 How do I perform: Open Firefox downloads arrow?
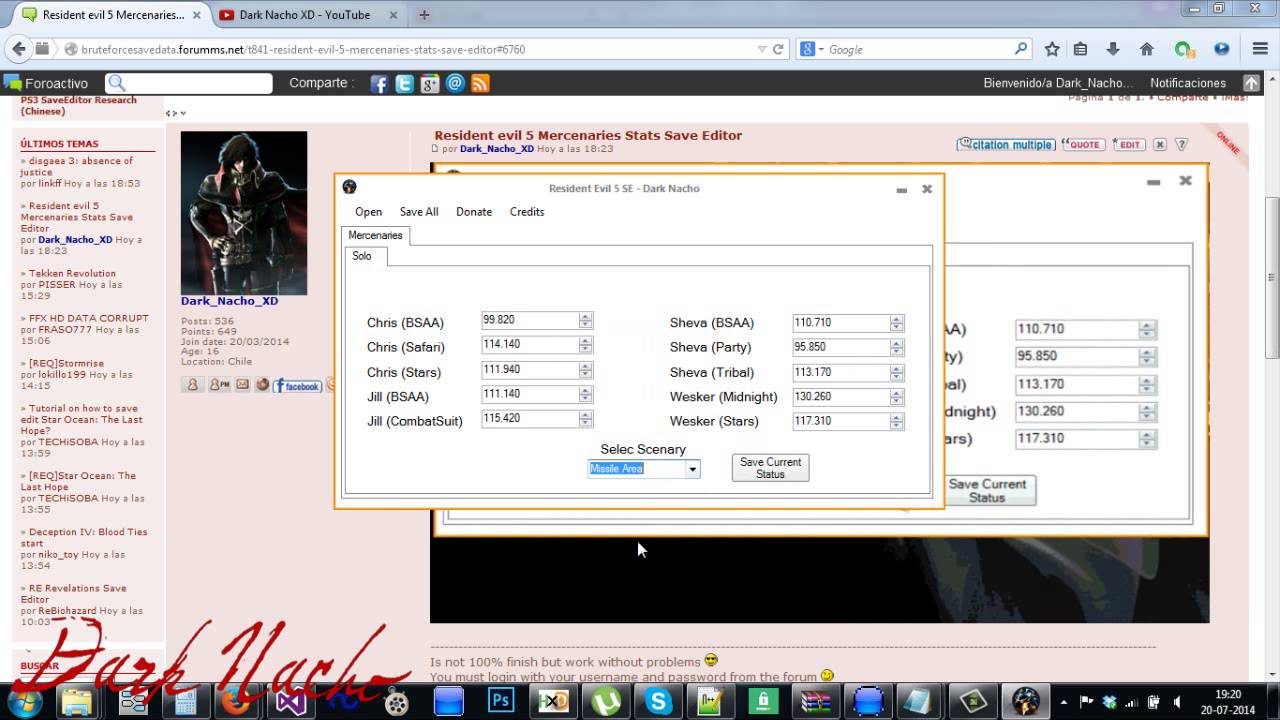(1113, 49)
